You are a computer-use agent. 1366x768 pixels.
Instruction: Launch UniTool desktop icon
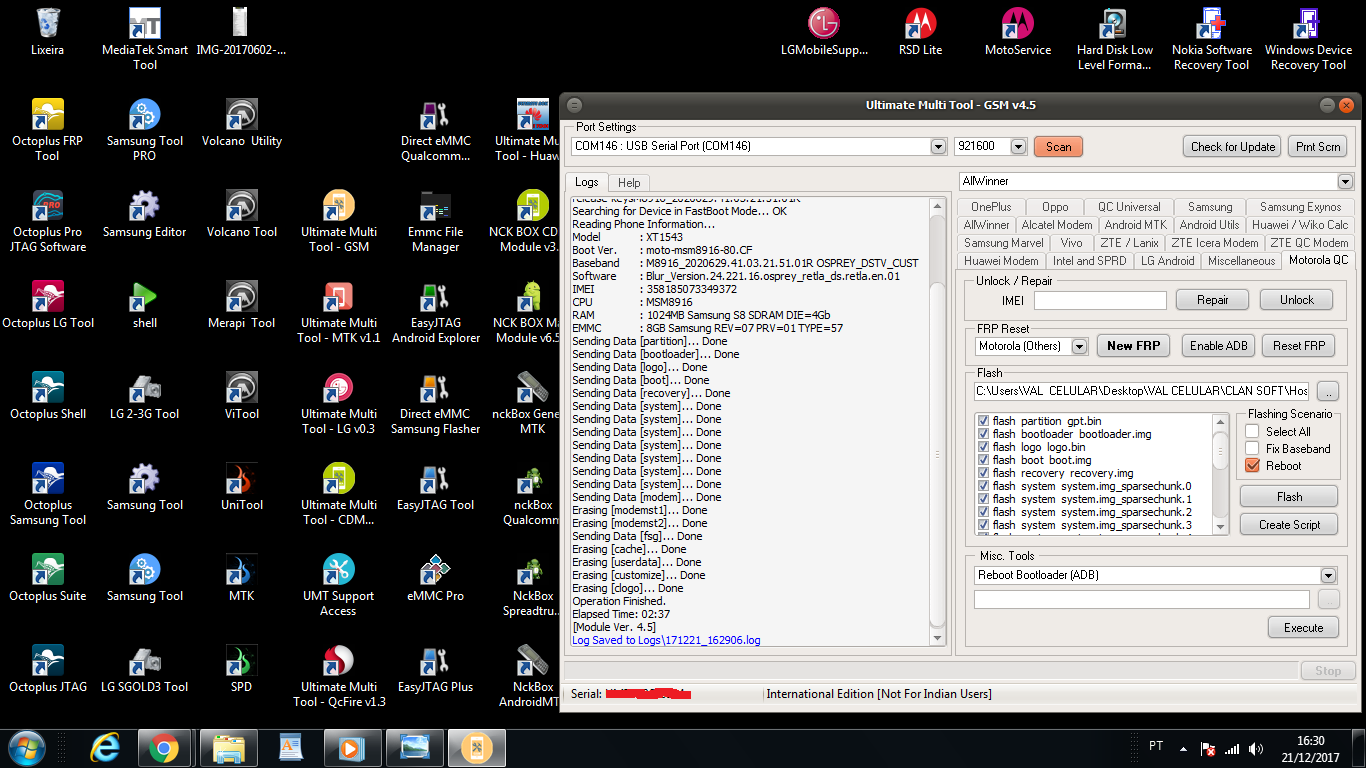point(241,487)
